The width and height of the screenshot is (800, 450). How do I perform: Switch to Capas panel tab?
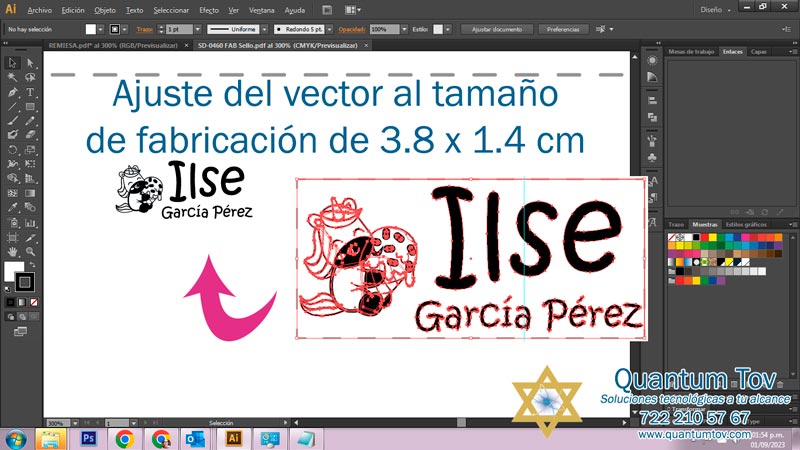tap(759, 52)
